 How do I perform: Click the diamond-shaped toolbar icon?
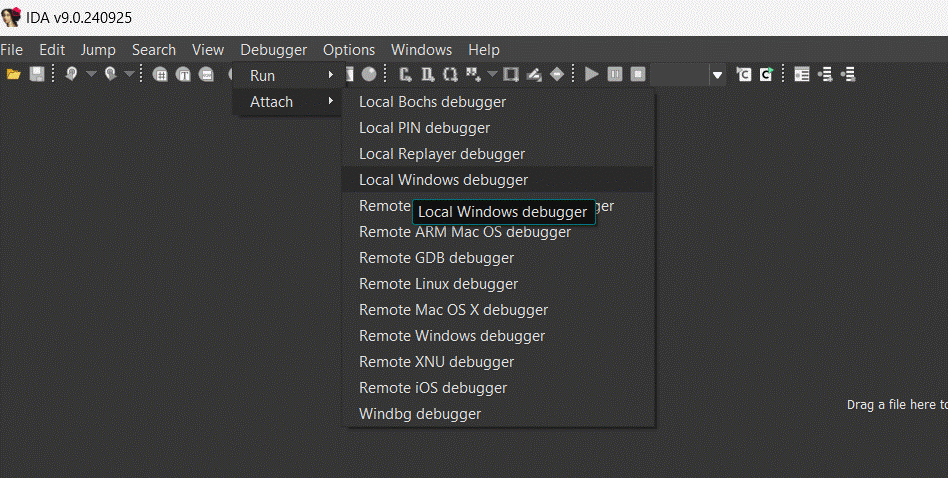click(557, 74)
